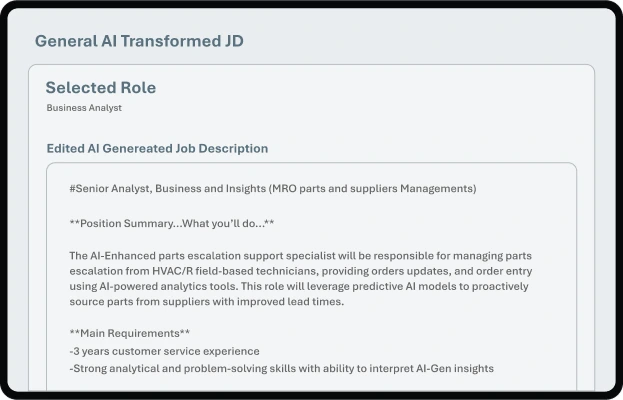Click the Main Requirements heading line
Viewport: 623px width, 400px height.
pos(130,333)
